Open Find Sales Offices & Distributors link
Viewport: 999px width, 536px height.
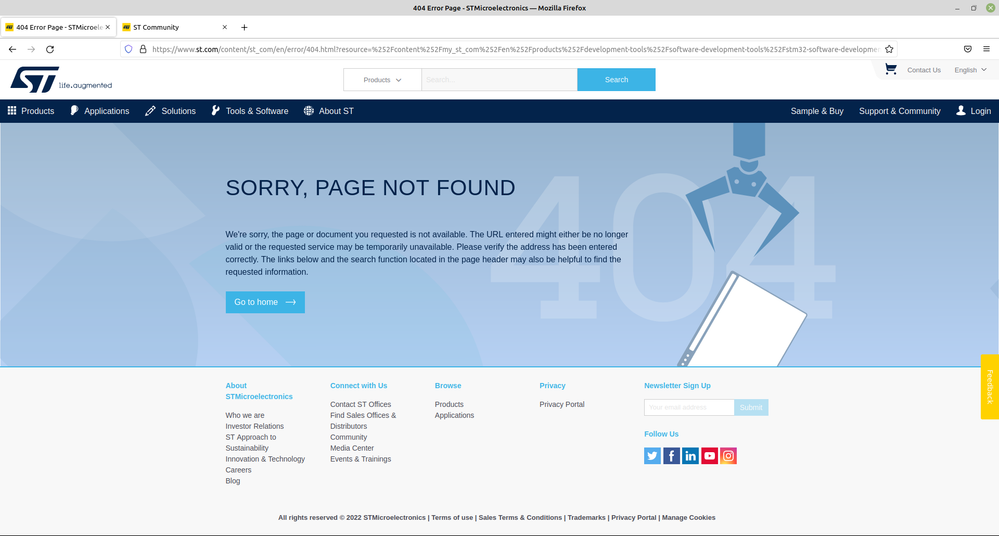coord(363,421)
